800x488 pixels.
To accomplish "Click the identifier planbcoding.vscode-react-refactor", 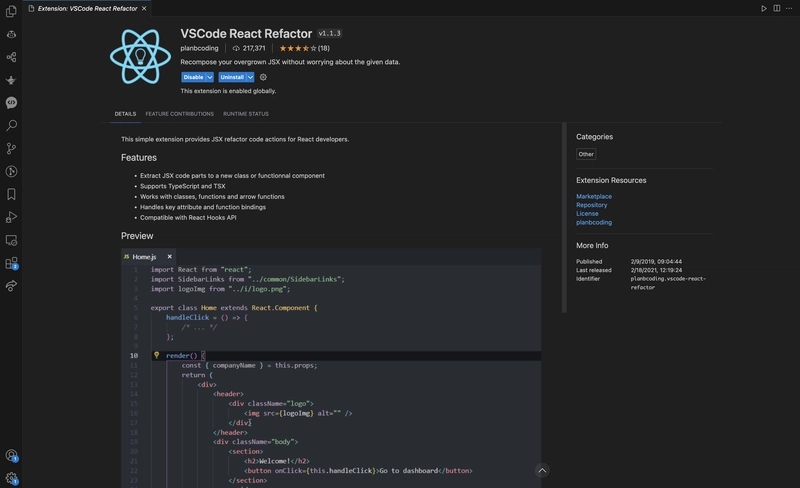I will pyautogui.click(x=668, y=283).
